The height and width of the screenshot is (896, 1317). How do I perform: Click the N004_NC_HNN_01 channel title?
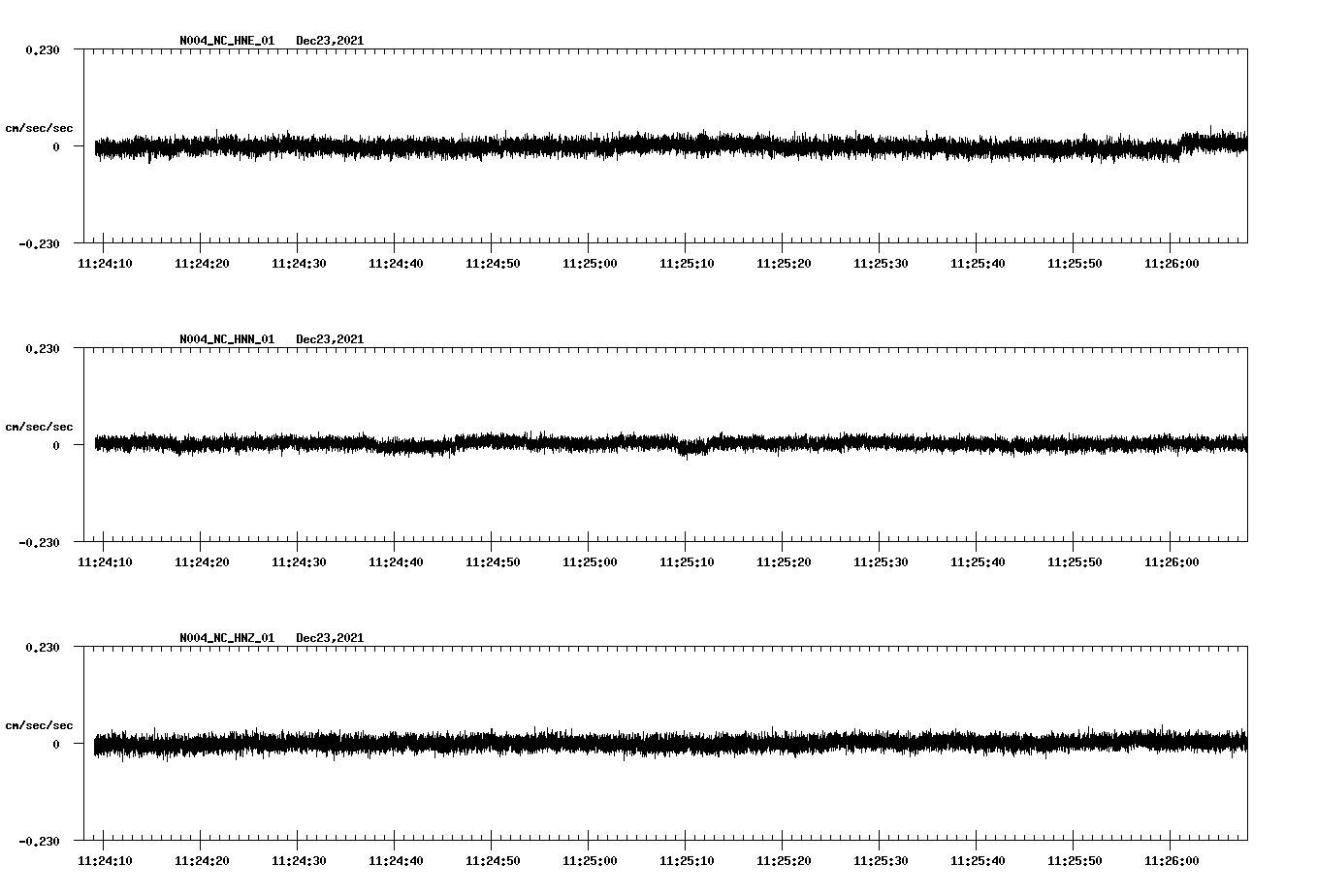tap(227, 339)
